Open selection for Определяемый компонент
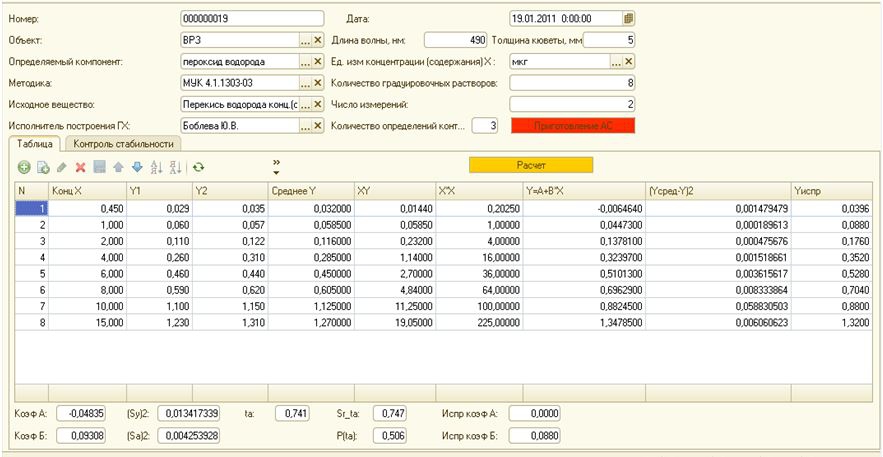Screen dimensions: 883x457 305,62
